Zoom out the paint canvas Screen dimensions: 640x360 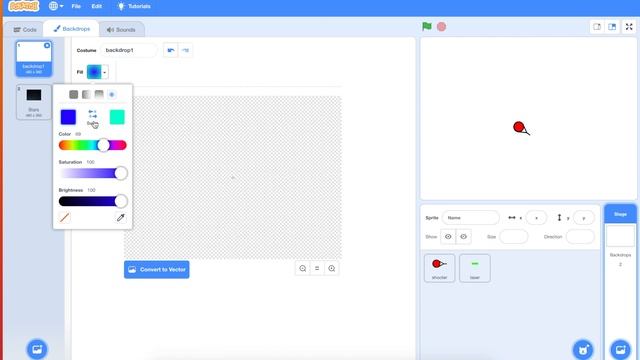[302, 269]
